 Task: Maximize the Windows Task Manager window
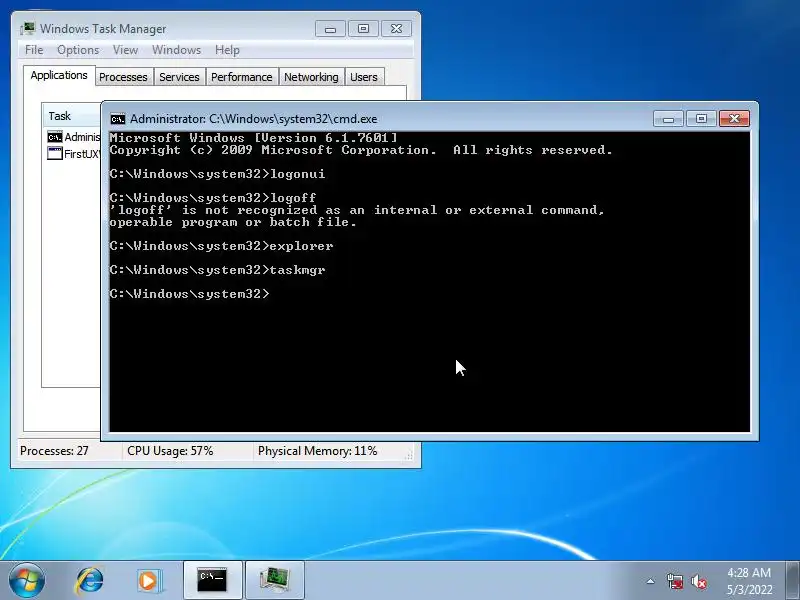363,29
